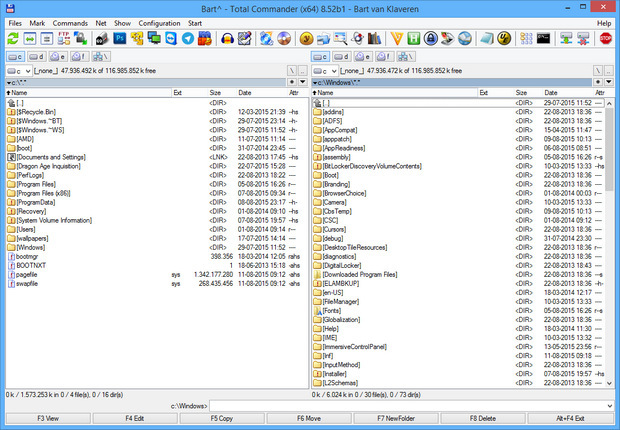The height and width of the screenshot is (430, 620).
Task: Click the F8 Delete button
Action: click(x=483, y=419)
